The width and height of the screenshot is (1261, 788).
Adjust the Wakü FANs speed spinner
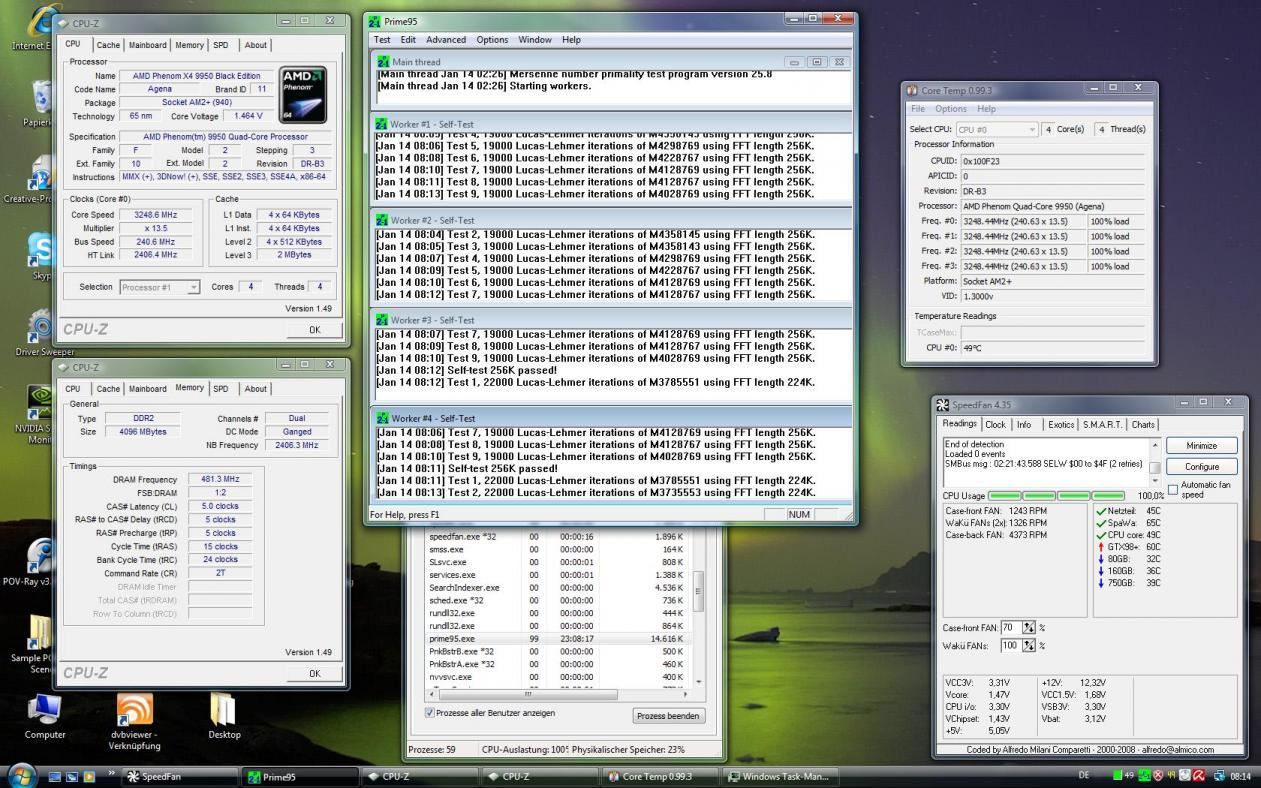[x=1029, y=646]
